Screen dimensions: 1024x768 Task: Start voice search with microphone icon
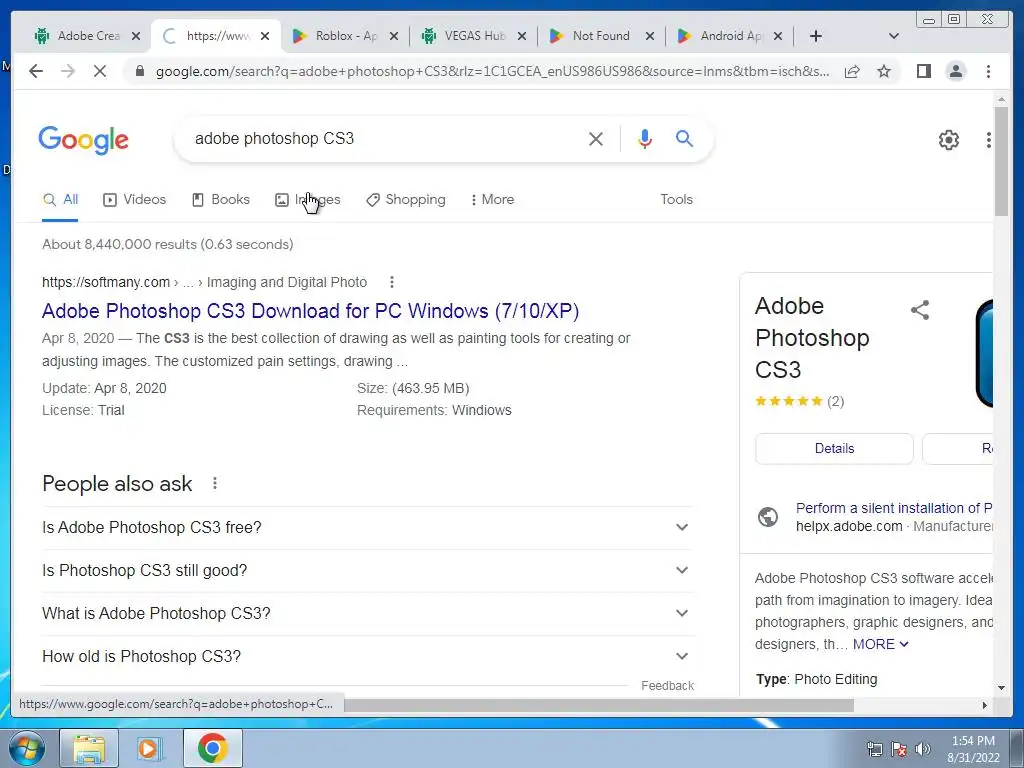pyautogui.click(x=645, y=138)
